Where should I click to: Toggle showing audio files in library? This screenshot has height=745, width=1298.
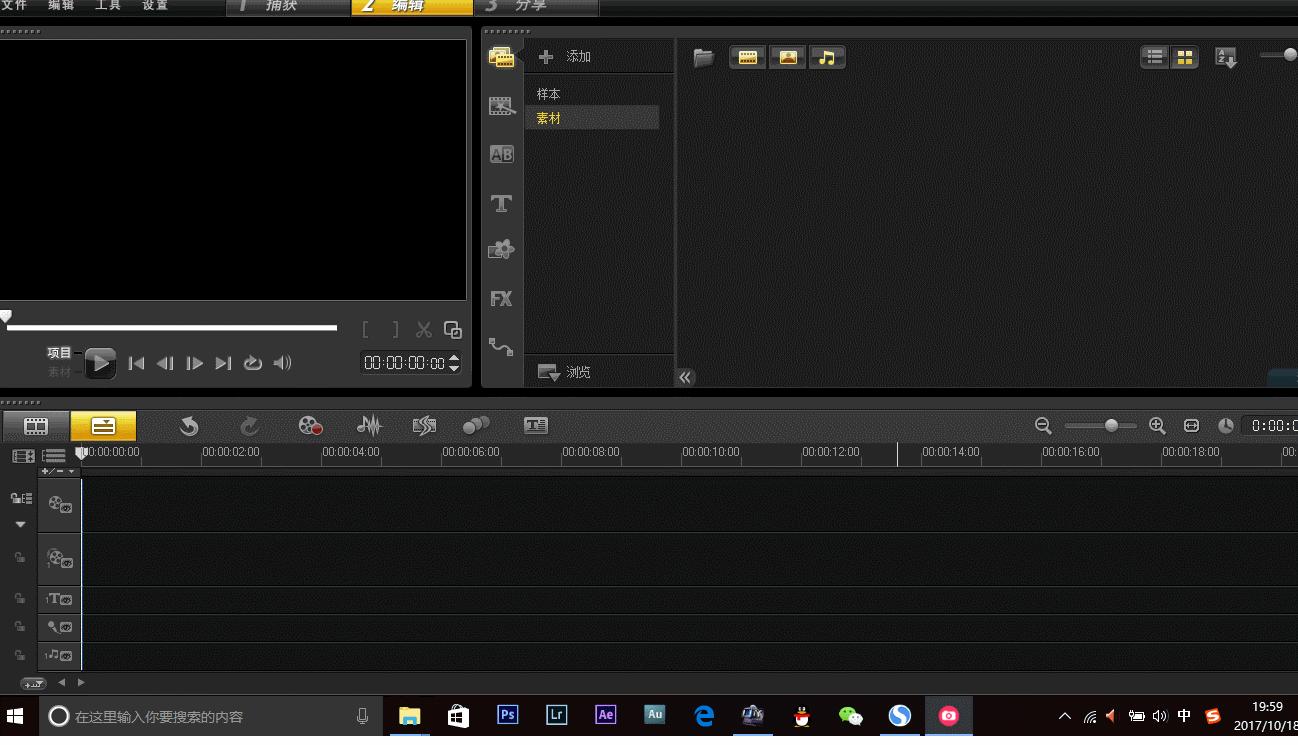pyautogui.click(x=827, y=58)
